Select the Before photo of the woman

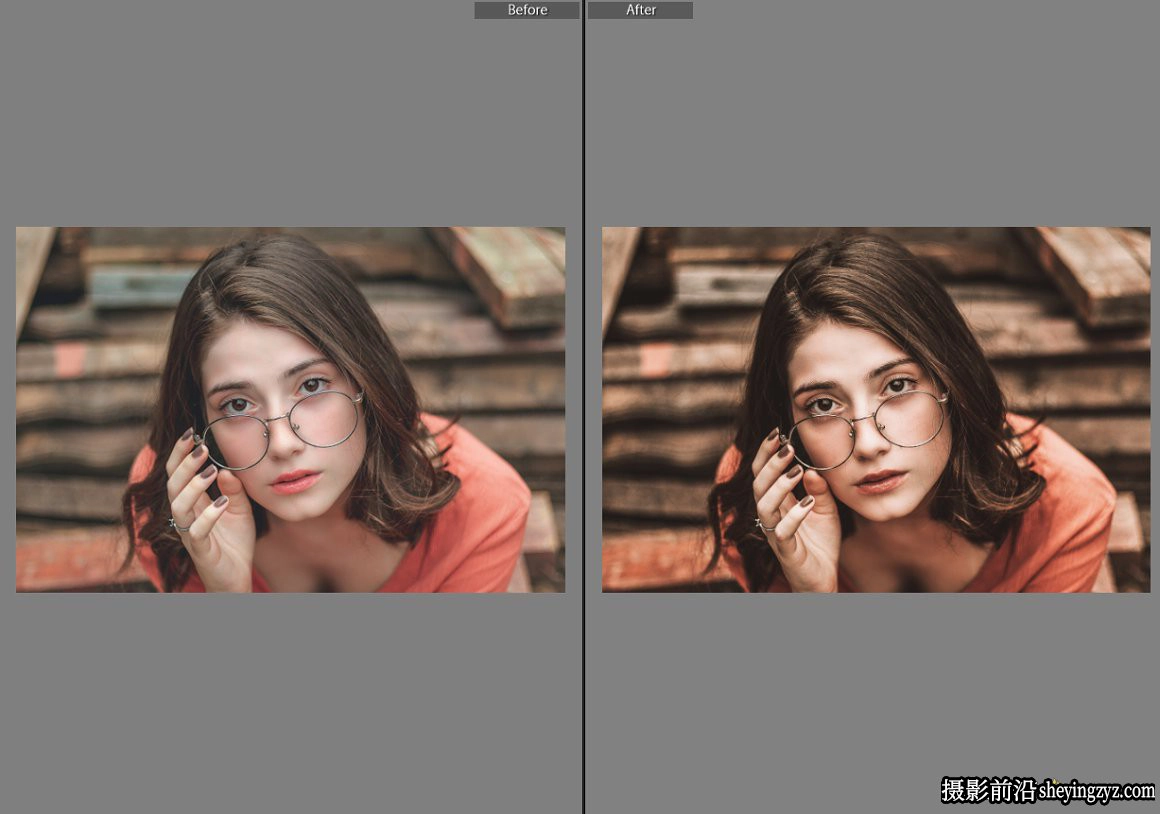coord(291,409)
